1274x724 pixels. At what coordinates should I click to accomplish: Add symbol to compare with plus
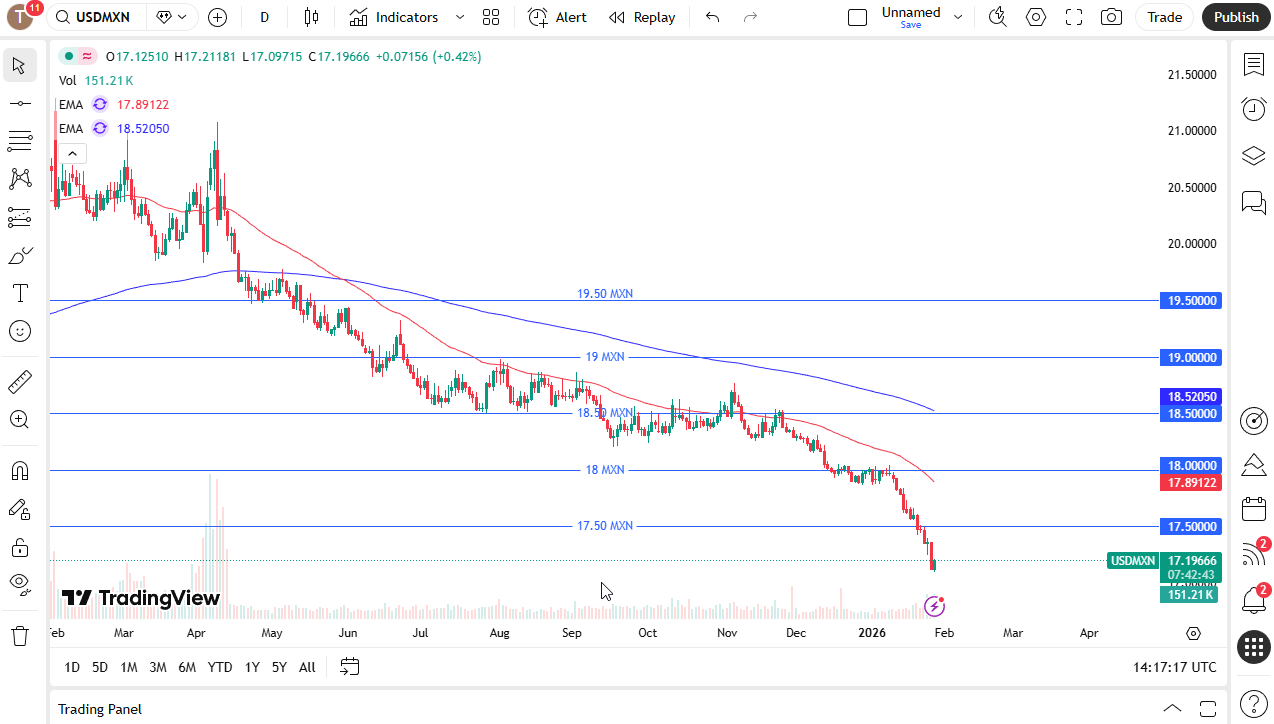point(218,17)
